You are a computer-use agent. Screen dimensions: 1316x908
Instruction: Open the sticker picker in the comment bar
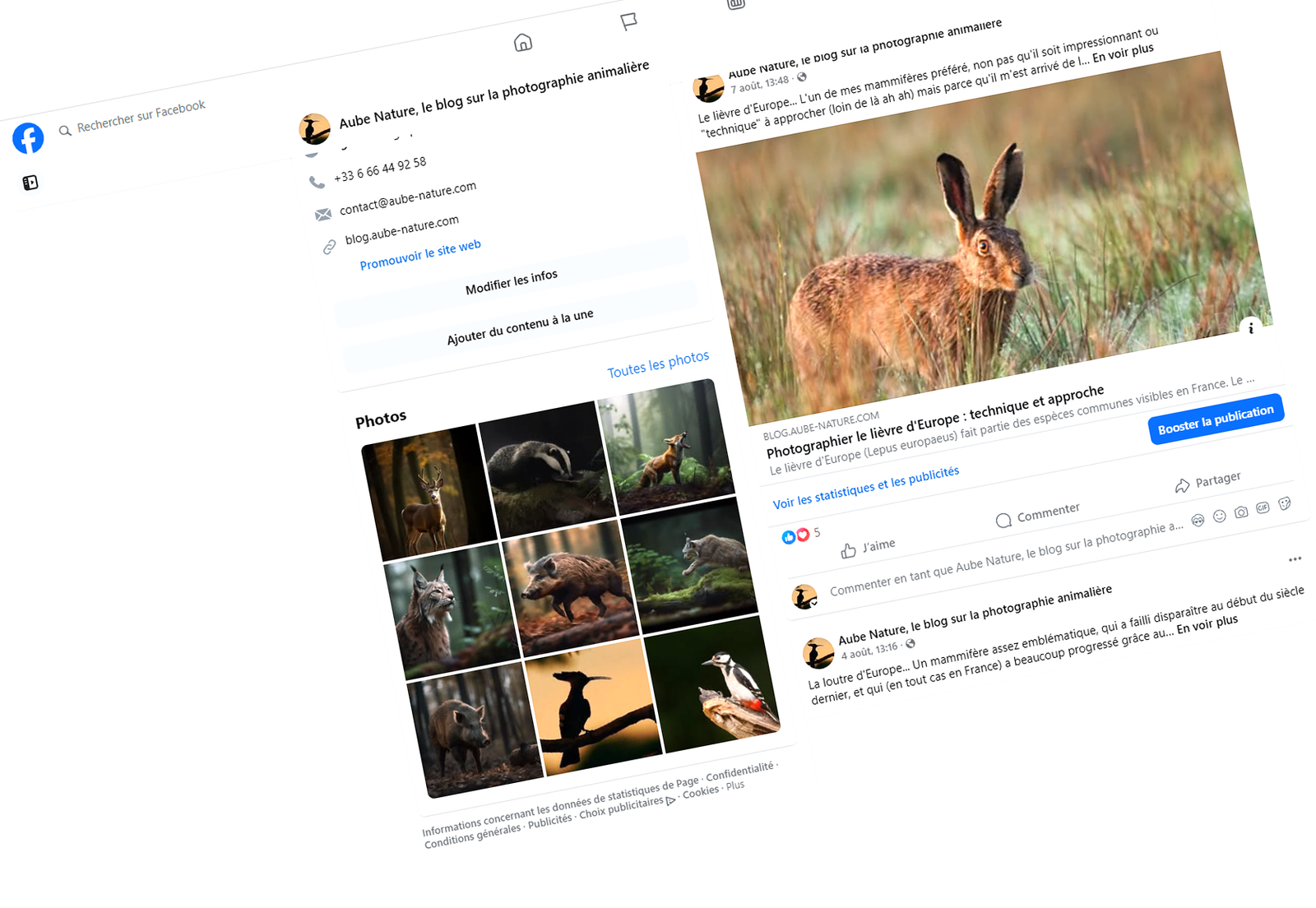pyautogui.click(x=1284, y=503)
